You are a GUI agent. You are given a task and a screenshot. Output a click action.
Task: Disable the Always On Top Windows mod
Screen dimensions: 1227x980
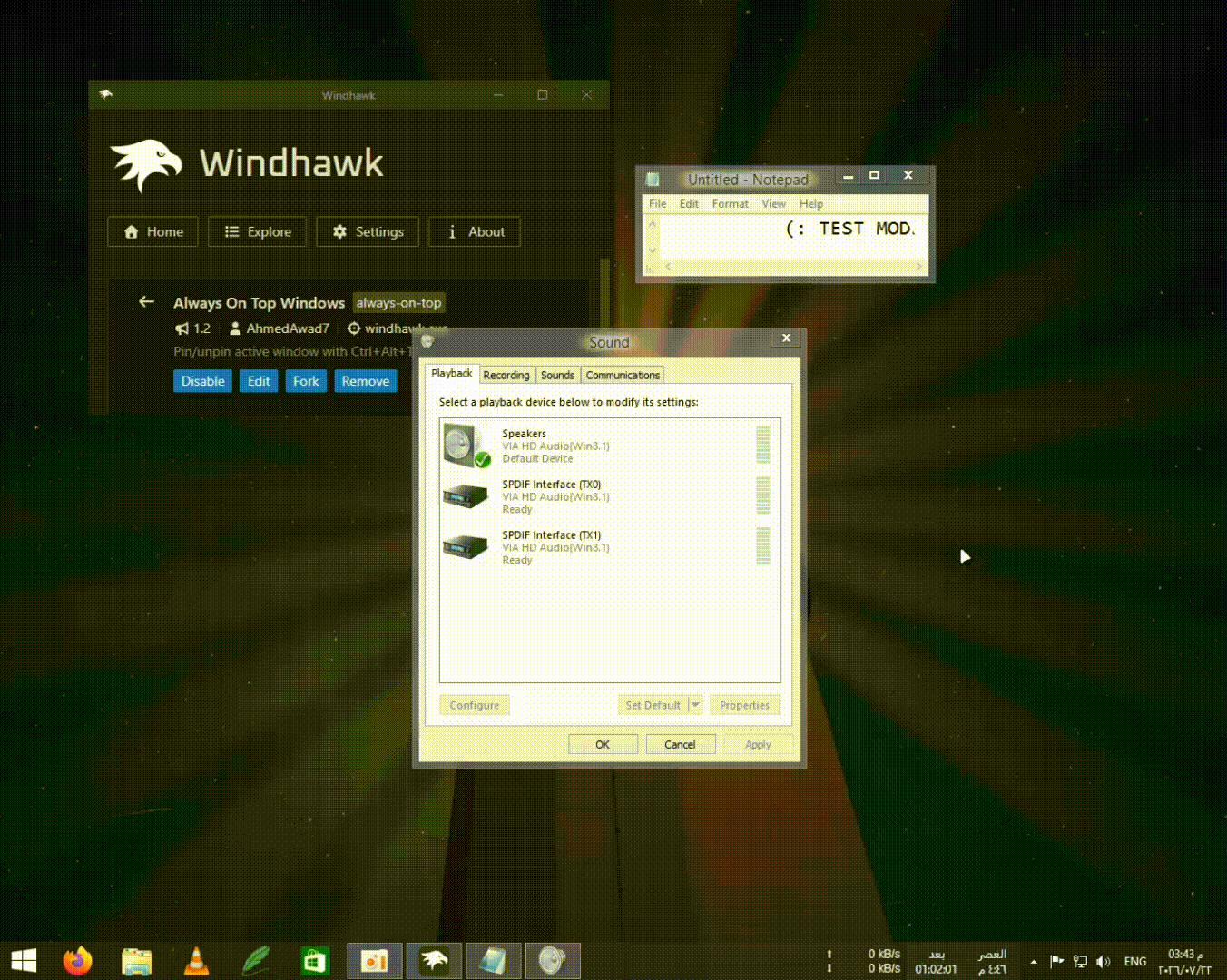point(202,381)
